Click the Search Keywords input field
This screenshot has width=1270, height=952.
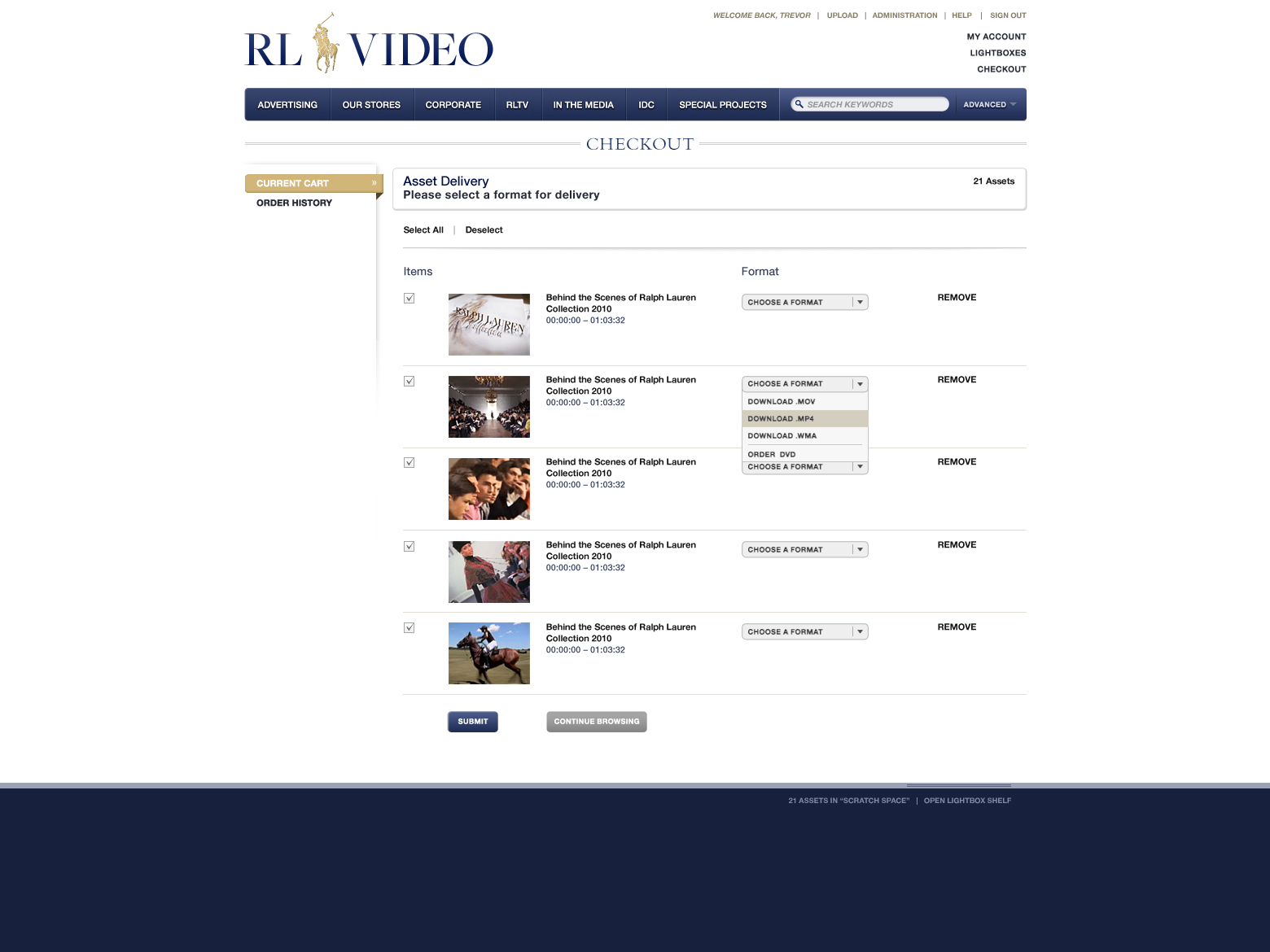(870, 104)
